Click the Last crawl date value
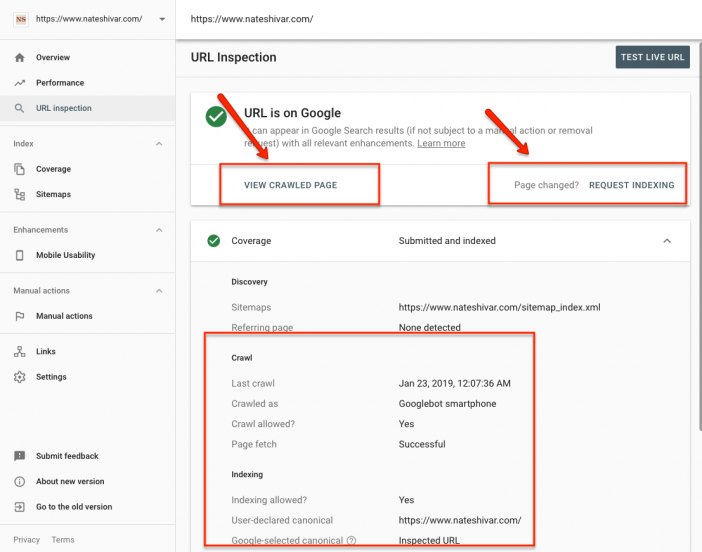 point(454,383)
